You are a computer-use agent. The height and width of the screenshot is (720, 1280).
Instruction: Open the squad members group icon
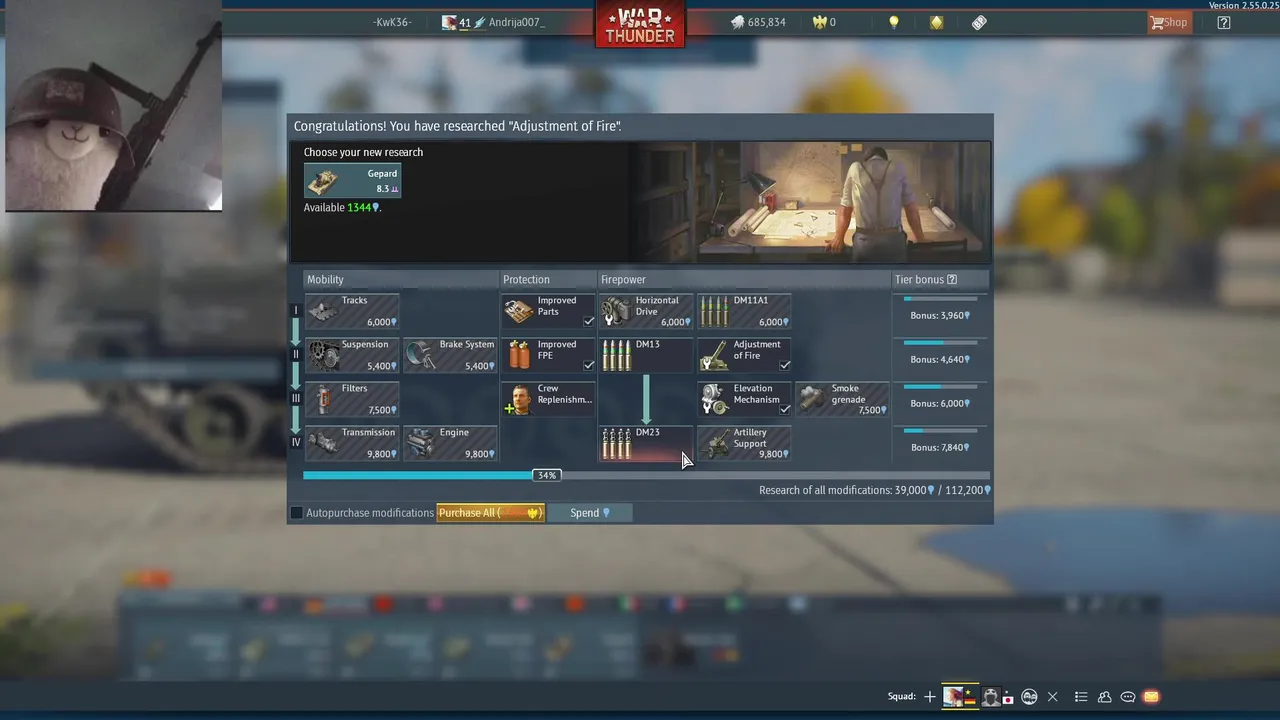tap(1029, 697)
